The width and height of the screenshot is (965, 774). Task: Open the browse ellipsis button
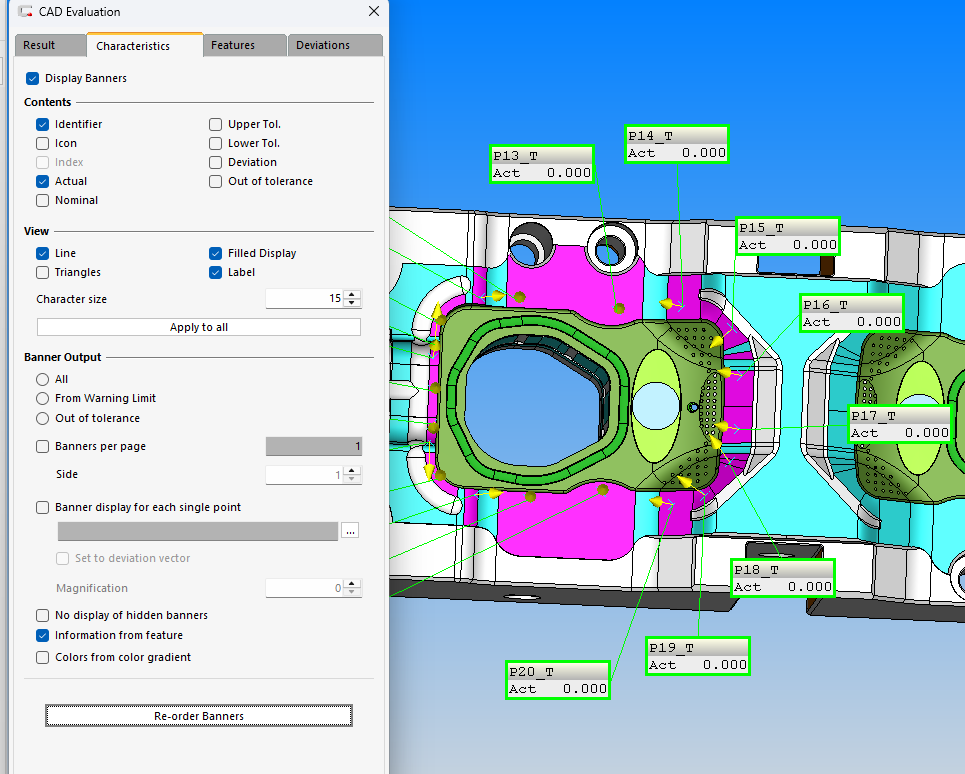pos(350,531)
